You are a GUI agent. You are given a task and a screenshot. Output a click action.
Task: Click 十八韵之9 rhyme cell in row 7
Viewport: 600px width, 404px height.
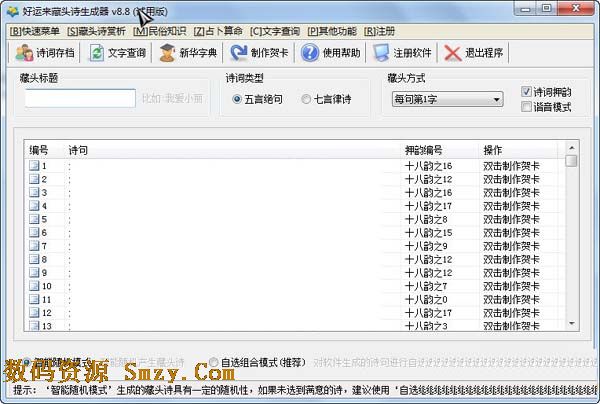(426, 246)
